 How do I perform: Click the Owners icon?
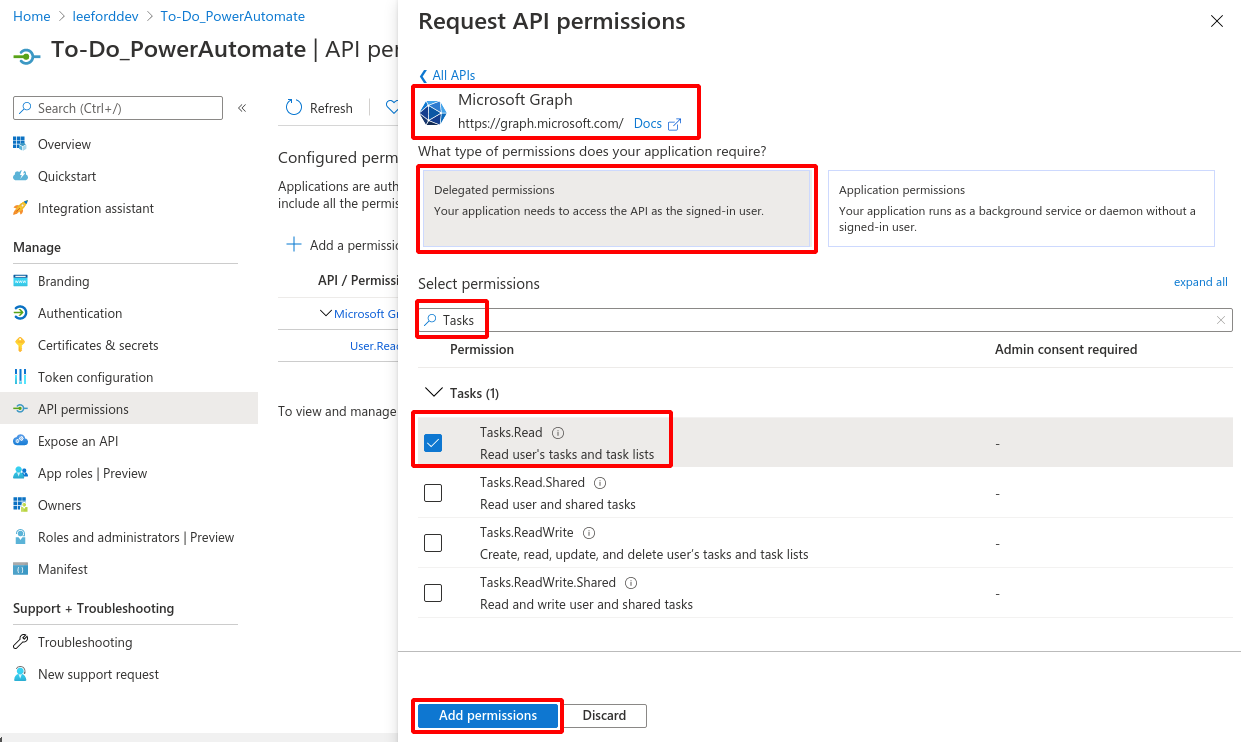click(20, 505)
